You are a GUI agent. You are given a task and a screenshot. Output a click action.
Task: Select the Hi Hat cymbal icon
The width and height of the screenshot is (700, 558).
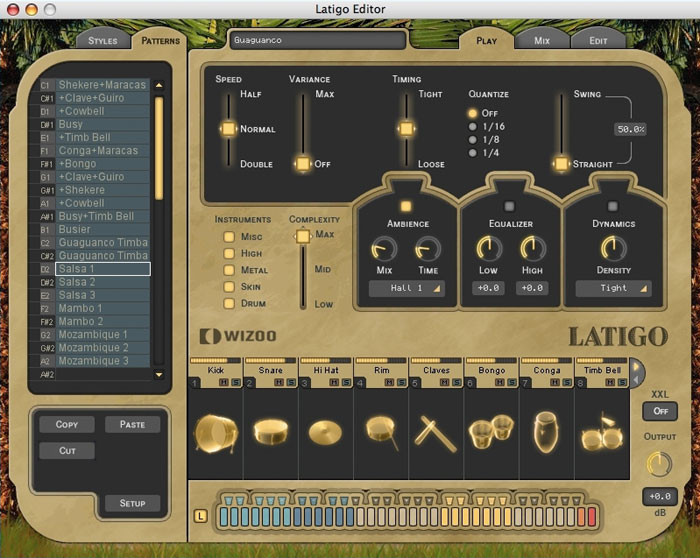point(325,432)
